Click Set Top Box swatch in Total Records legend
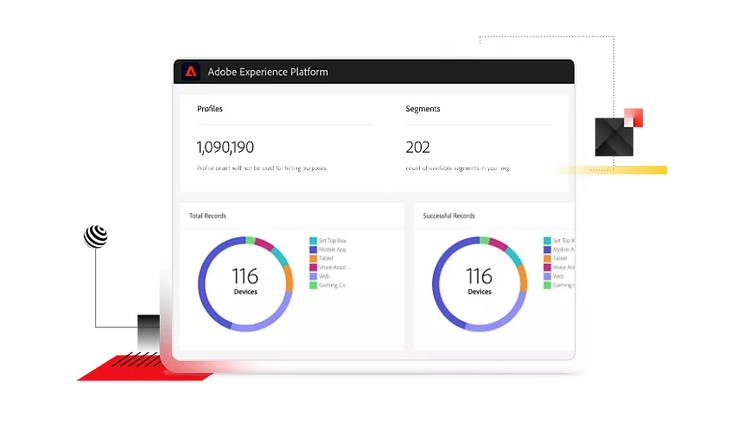 313,241
